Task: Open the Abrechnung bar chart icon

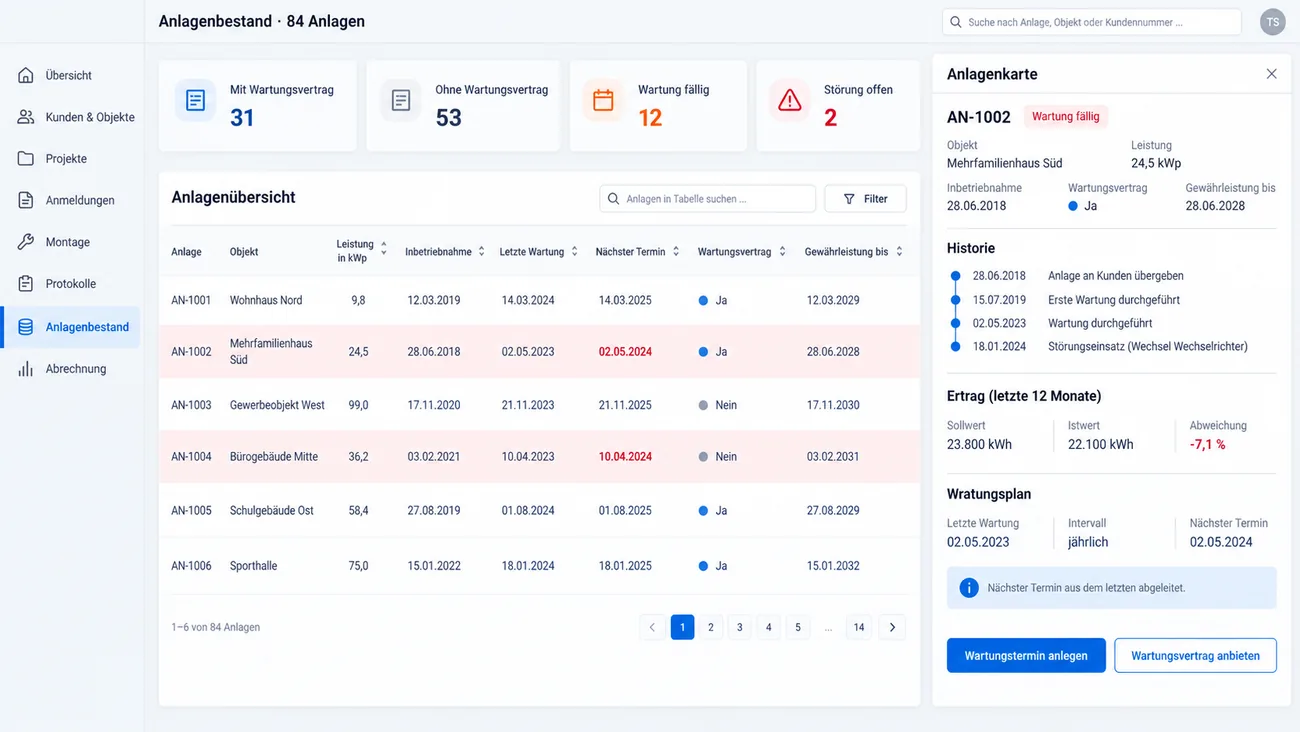Action: click(26, 369)
